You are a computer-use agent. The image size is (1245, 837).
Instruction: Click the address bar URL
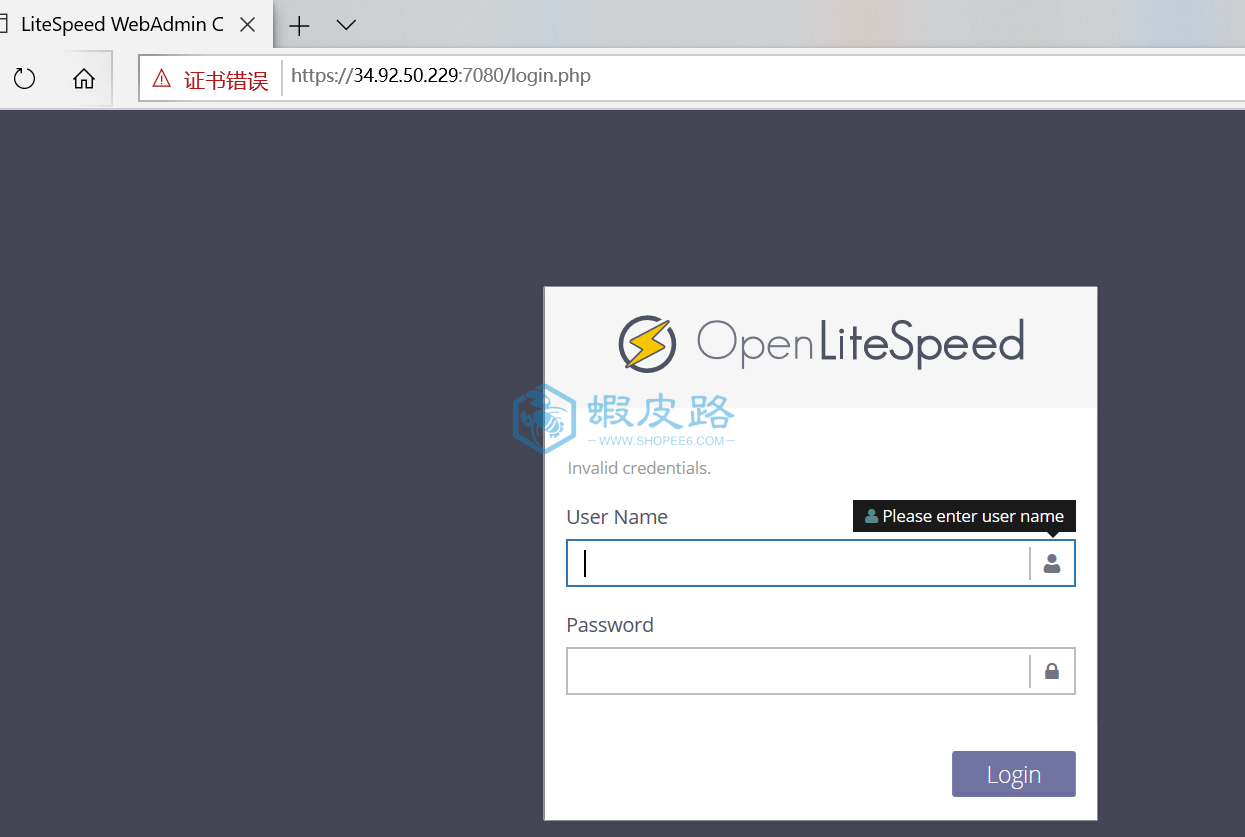tap(441, 77)
